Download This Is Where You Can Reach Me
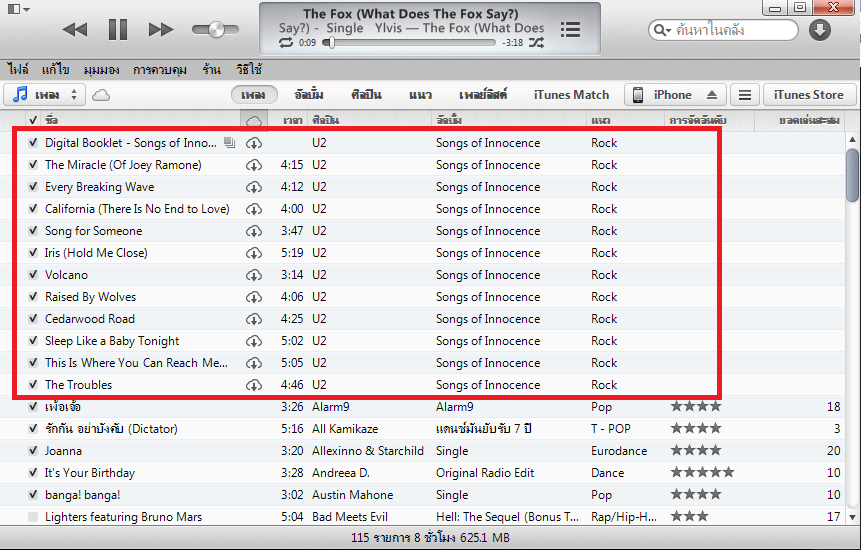 [x=253, y=363]
